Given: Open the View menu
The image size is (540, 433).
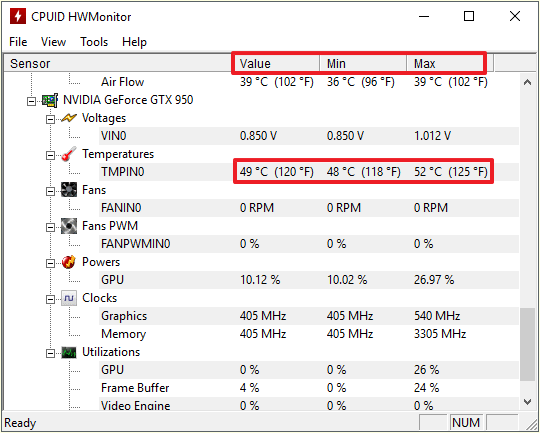Looking at the screenshot, I should pyautogui.click(x=53, y=42).
